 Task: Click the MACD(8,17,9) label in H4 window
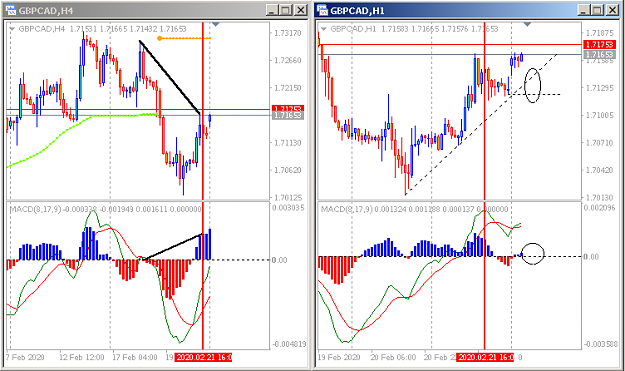pos(35,209)
